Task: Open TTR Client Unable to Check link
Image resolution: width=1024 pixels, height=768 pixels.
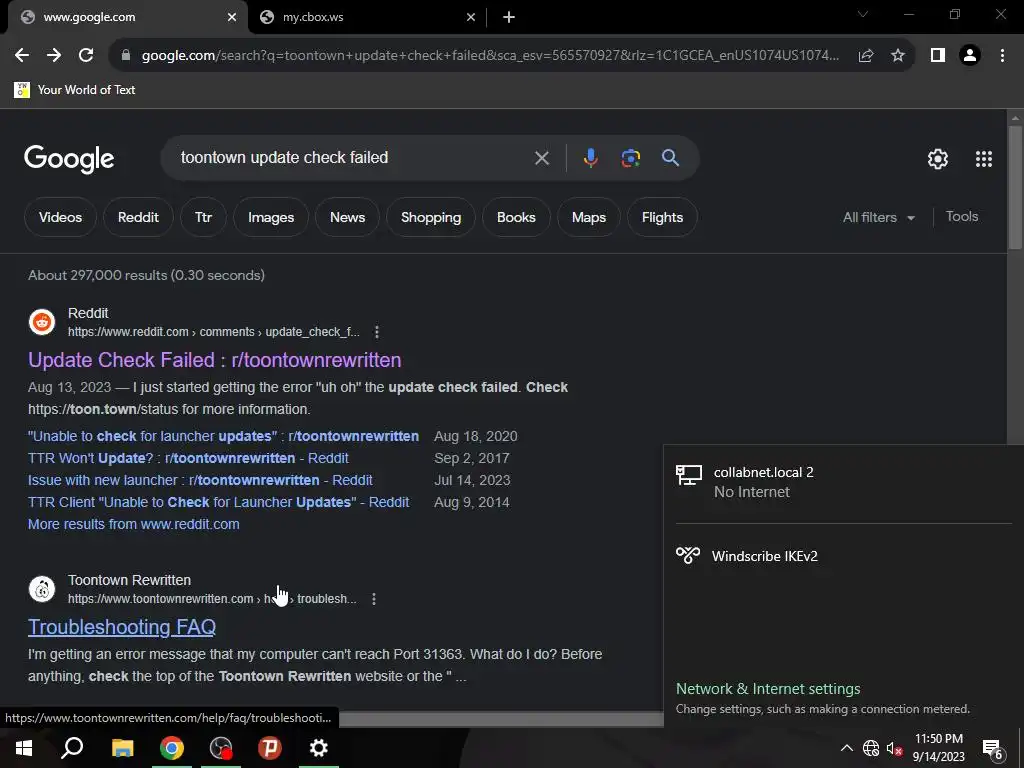Action: (x=218, y=503)
